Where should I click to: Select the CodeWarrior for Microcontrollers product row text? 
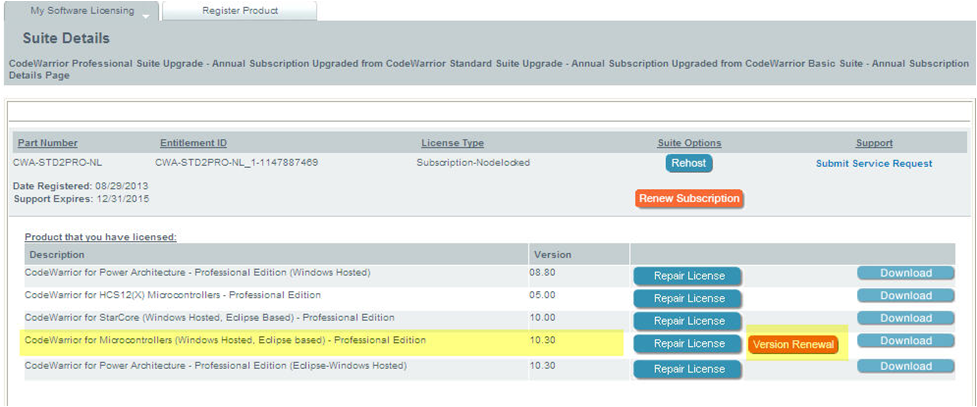pos(225,340)
